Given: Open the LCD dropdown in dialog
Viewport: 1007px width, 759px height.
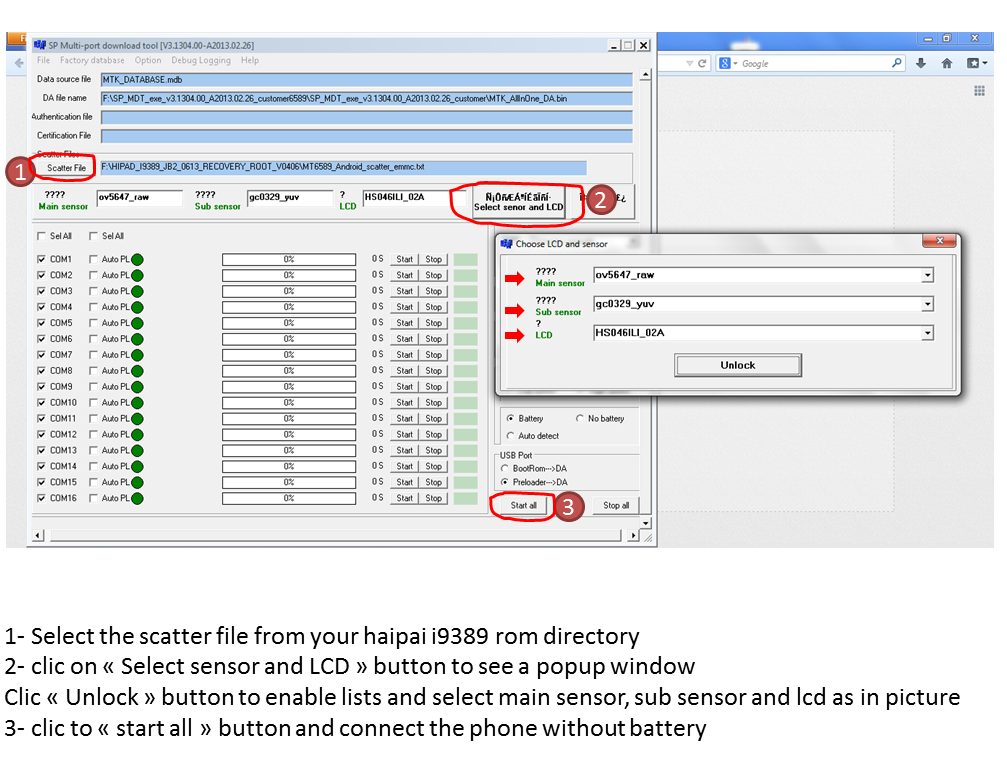Looking at the screenshot, I should pyautogui.click(x=927, y=333).
